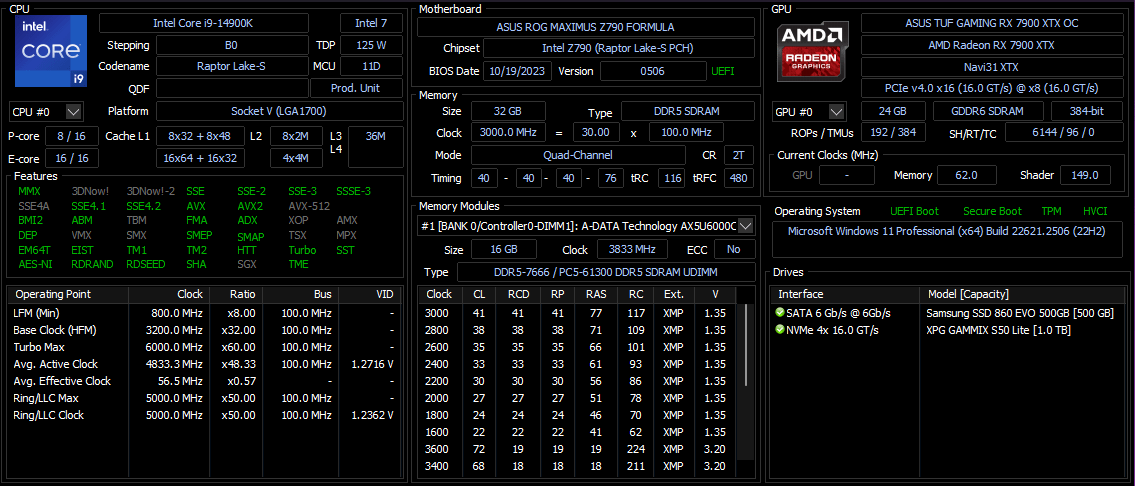Viewport: 1135px width, 486px height.
Task: Click the Model [Capacity] column header
Action: click(1023, 294)
